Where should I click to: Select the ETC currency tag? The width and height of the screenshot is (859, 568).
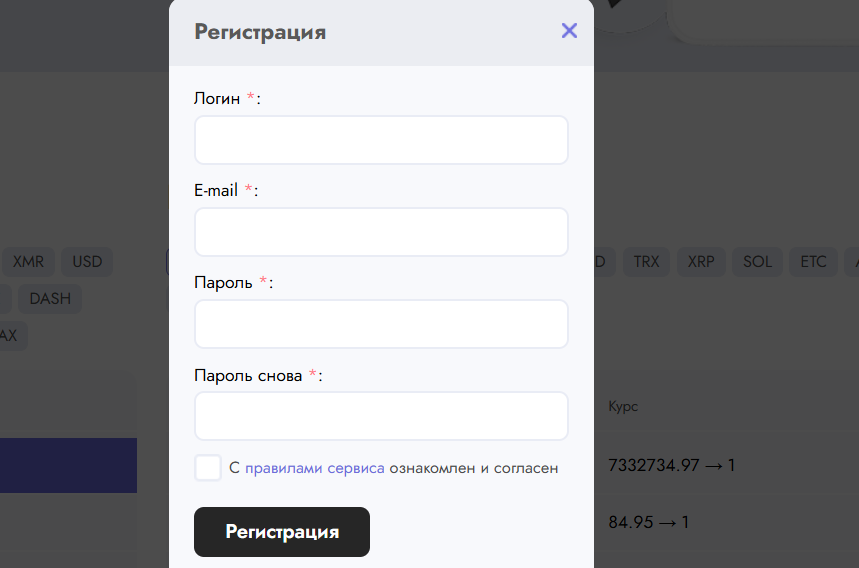point(813,262)
